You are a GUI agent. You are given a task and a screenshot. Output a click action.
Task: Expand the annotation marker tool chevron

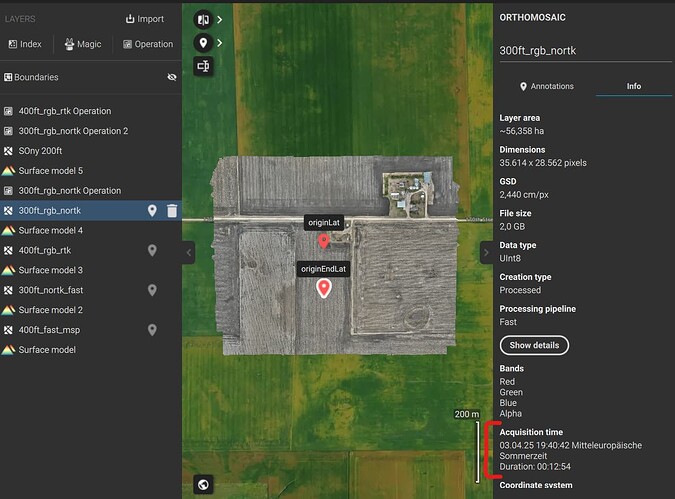(x=220, y=43)
